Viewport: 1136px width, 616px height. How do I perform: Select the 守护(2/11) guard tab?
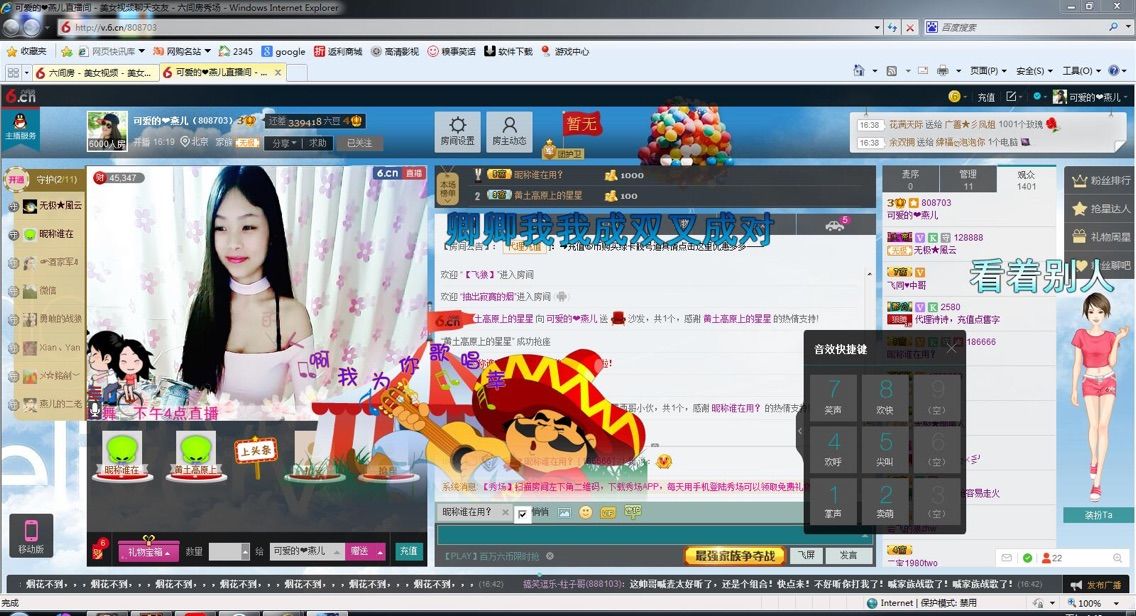(x=57, y=179)
